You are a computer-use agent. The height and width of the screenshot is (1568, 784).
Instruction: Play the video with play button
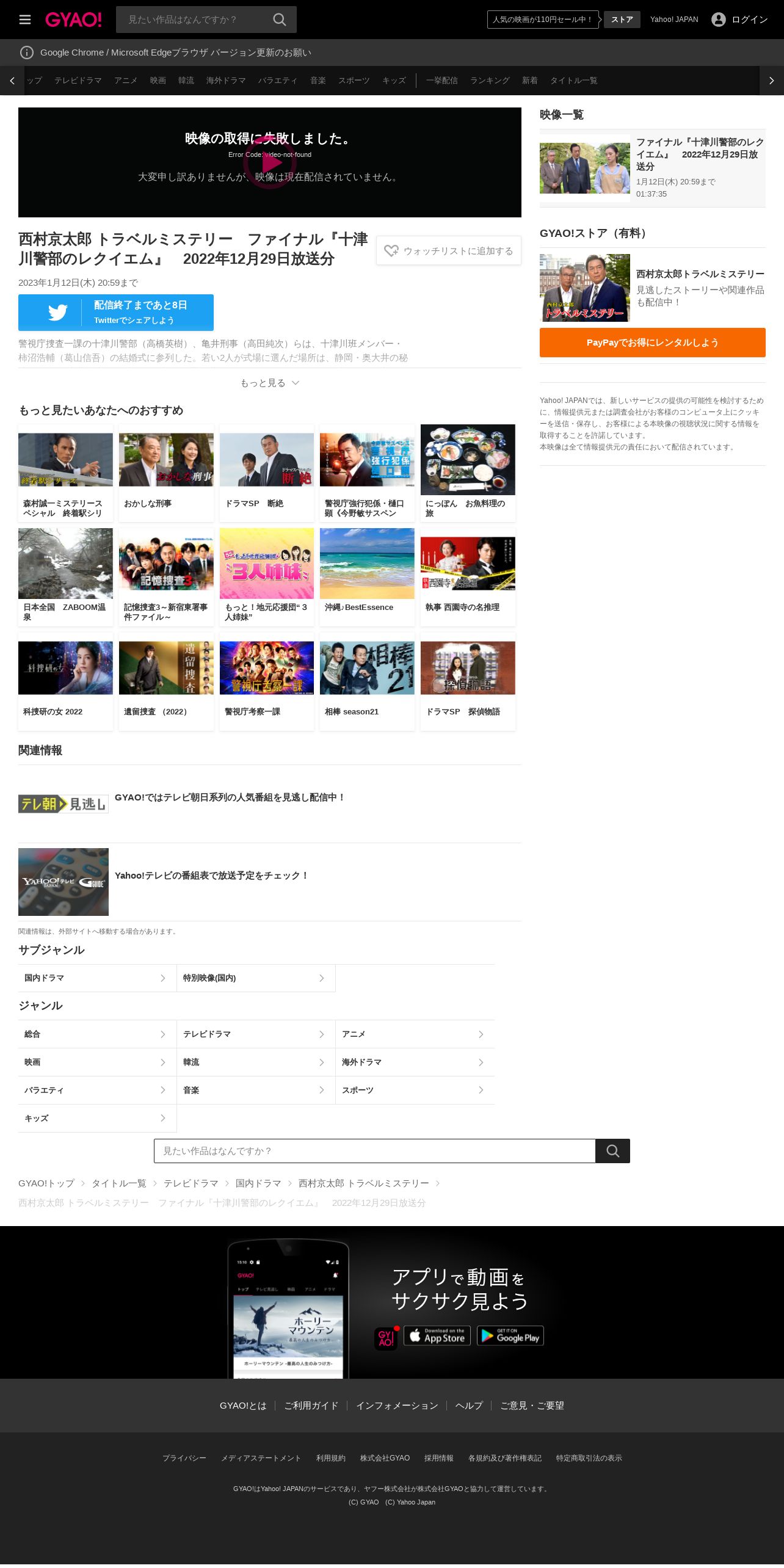270,162
